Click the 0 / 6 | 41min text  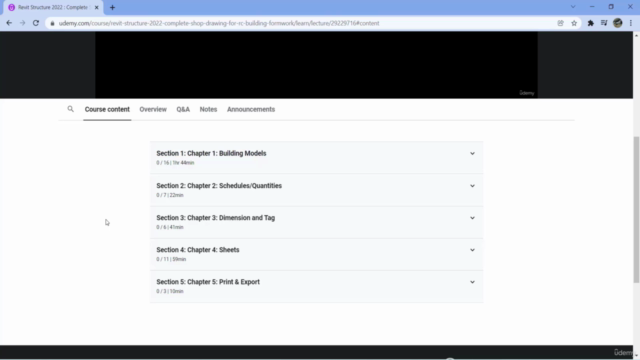(x=170, y=227)
